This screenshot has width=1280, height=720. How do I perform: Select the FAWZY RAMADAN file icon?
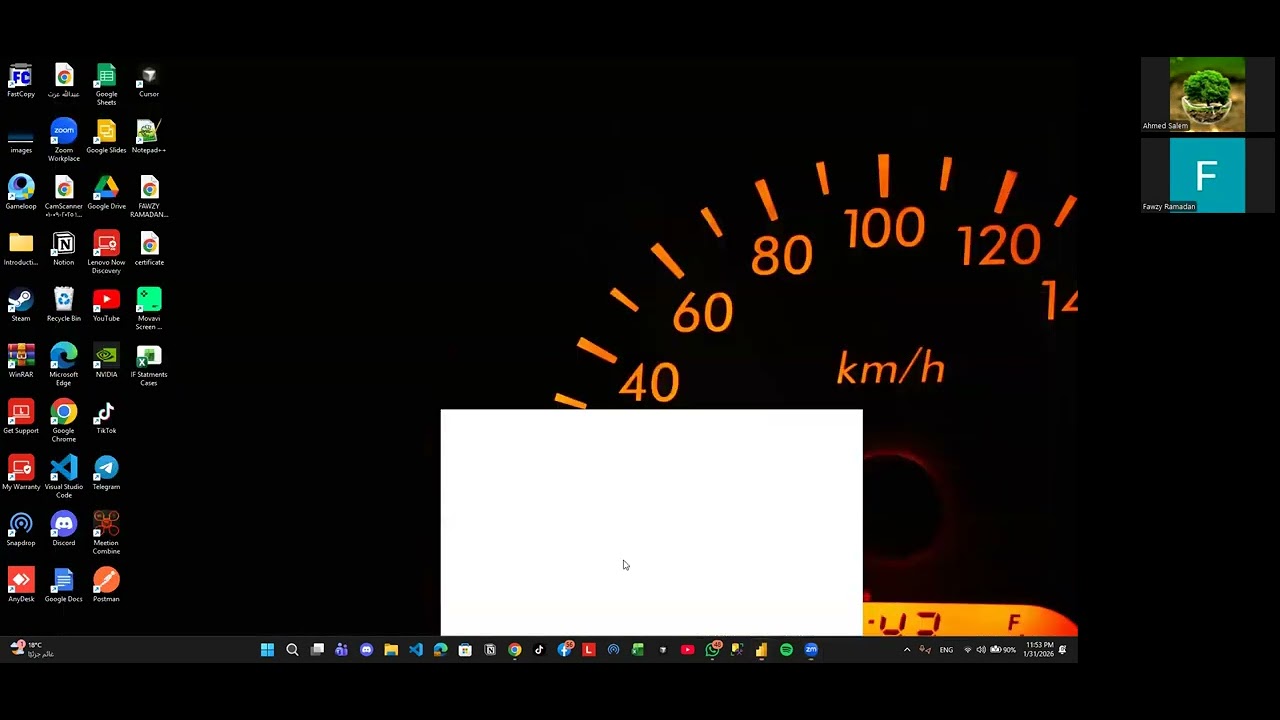(x=149, y=197)
